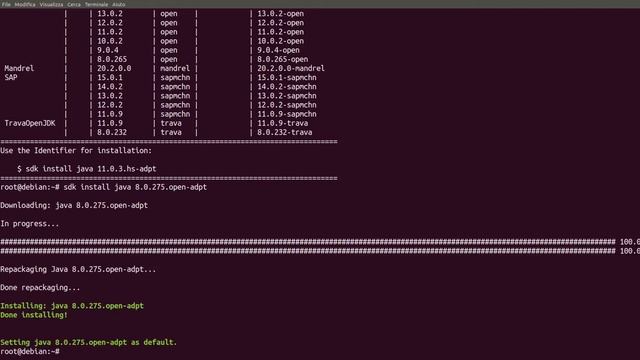The width and height of the screenshot is (640, 360).
Task: Click version cell 20.2.0.0
Action: pos(114,68)
